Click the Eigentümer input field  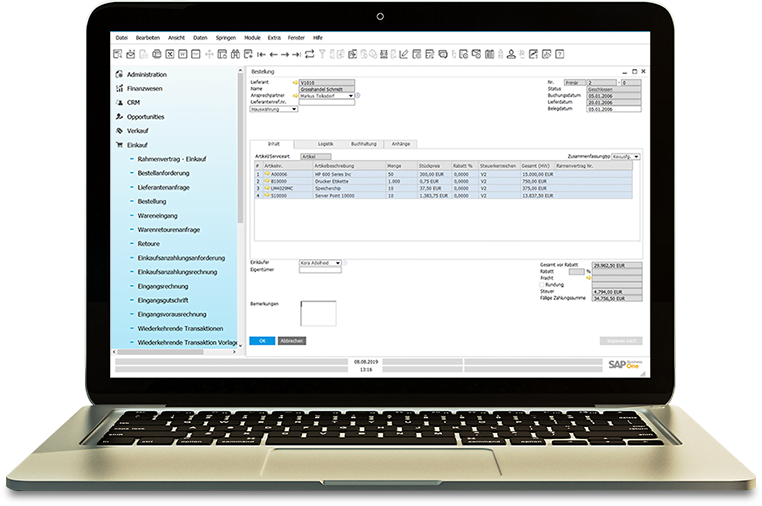click(x=320, y=270)
